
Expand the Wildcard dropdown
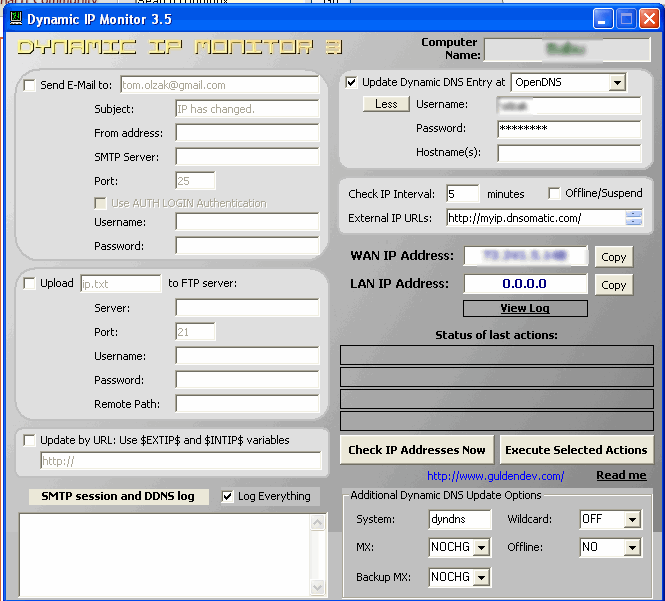point(631,520)
